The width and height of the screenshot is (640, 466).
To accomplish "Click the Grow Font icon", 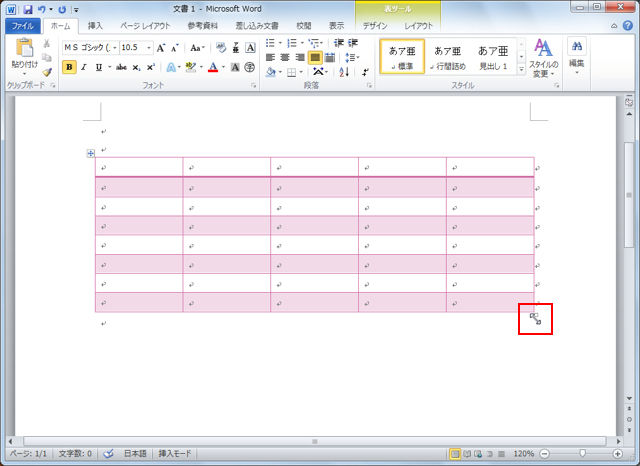I will [161, 48].
